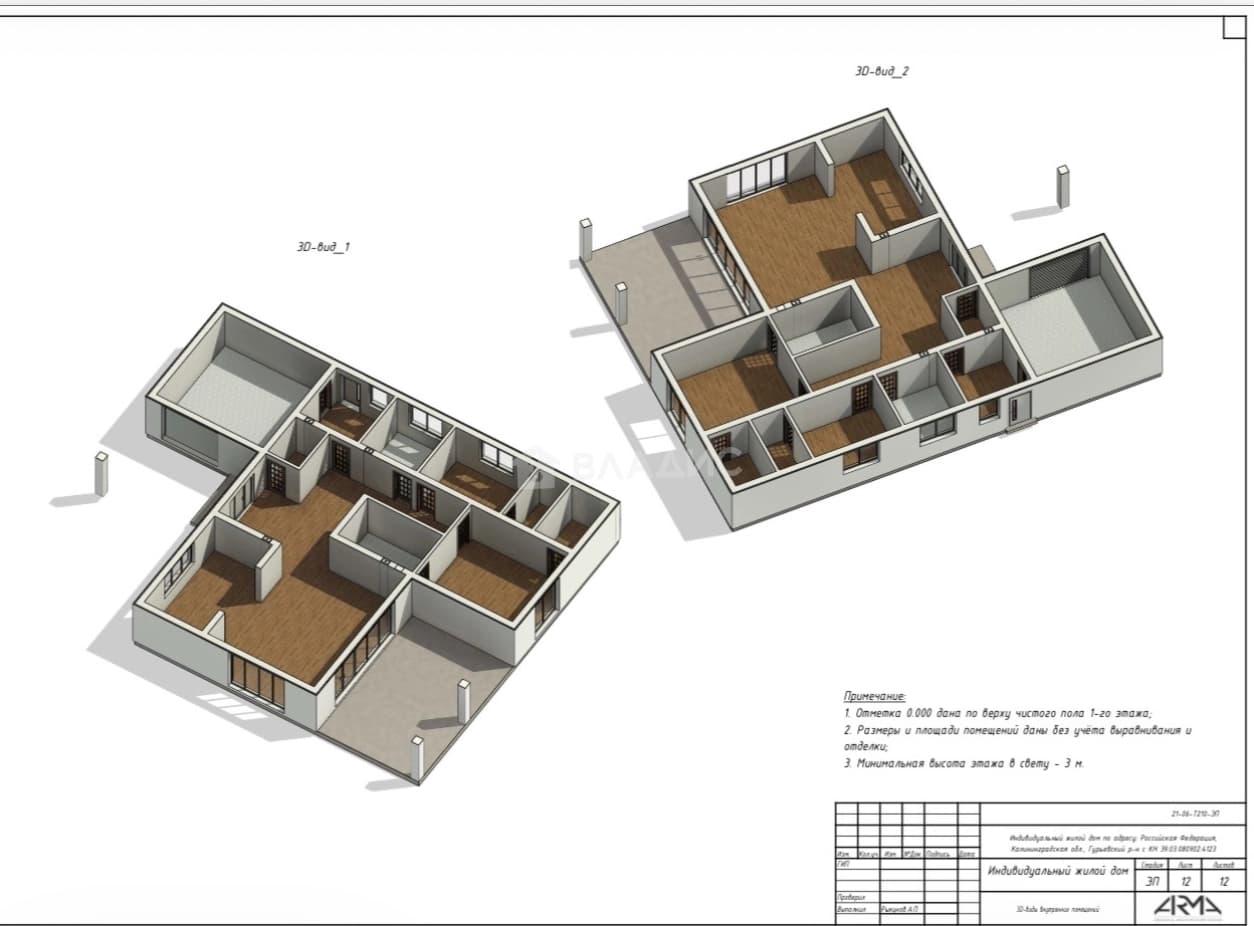The image size is (1254, 926).
Task: Click the 'Стадия' header cell
Action: [x=1152, y=864]
